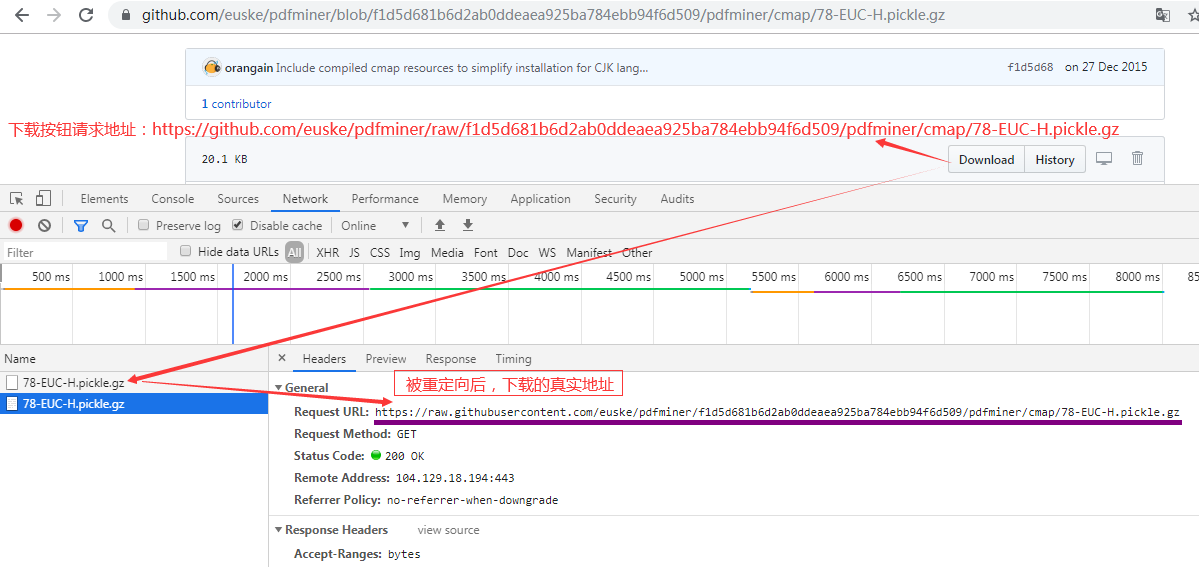
Task: Click Export HAR download arrow icon
Action: tap(468, 225)
